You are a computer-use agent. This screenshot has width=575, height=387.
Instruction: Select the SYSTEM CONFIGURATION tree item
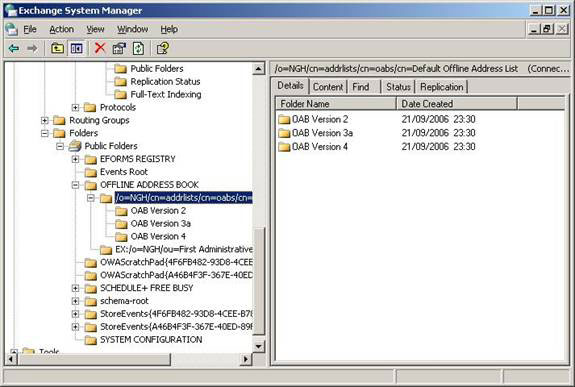pos(151,340)
